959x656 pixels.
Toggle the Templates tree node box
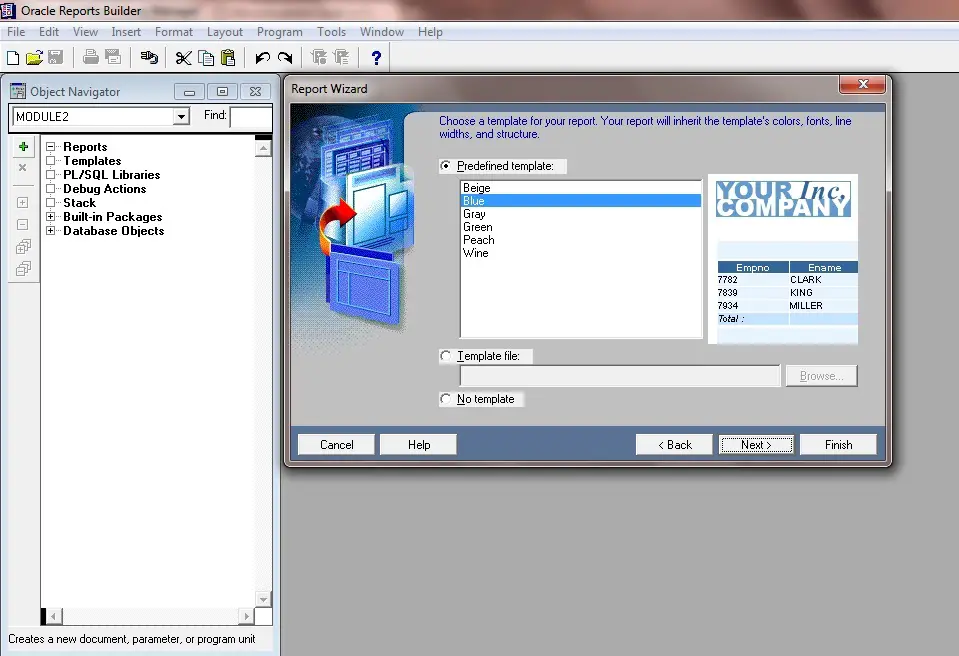(x=51, y=161)
